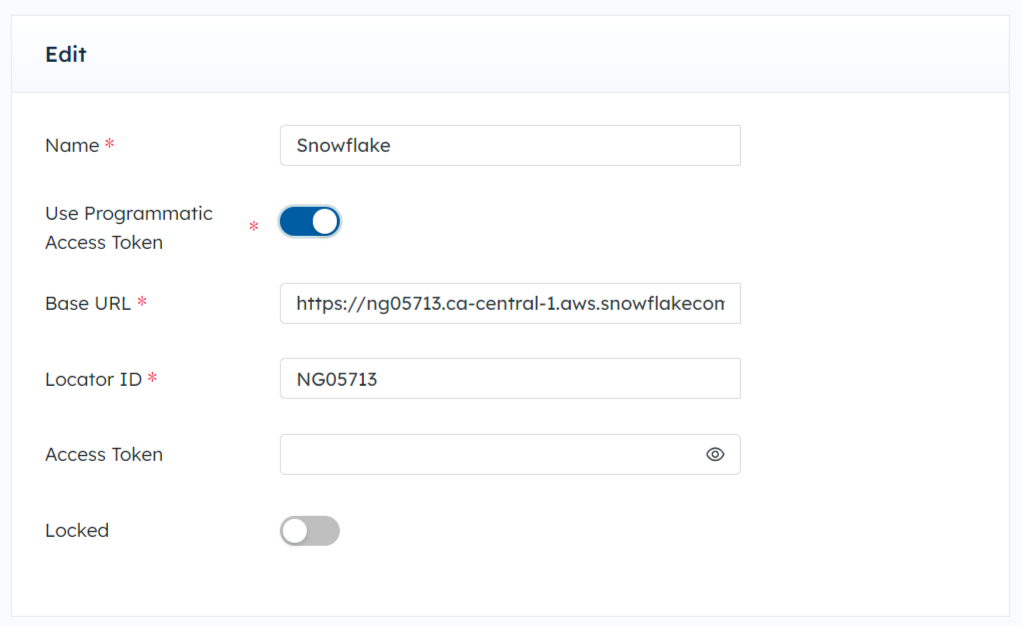Click the required asterisk beside Locator ID
This screenshot has height=627, width=1022.
[153, 377]
